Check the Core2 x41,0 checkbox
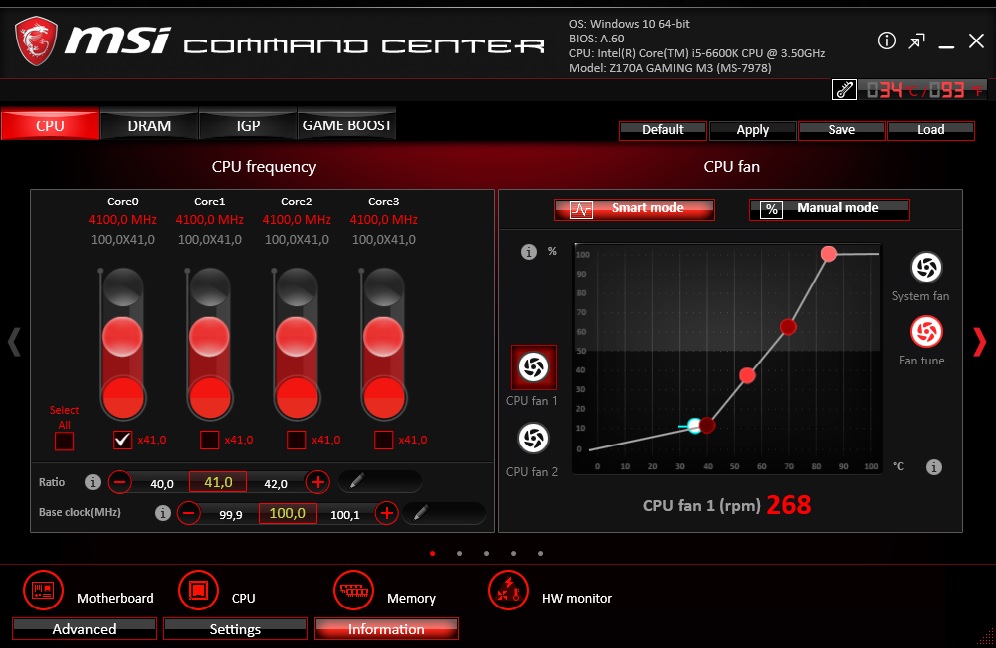 coord(297,440)
